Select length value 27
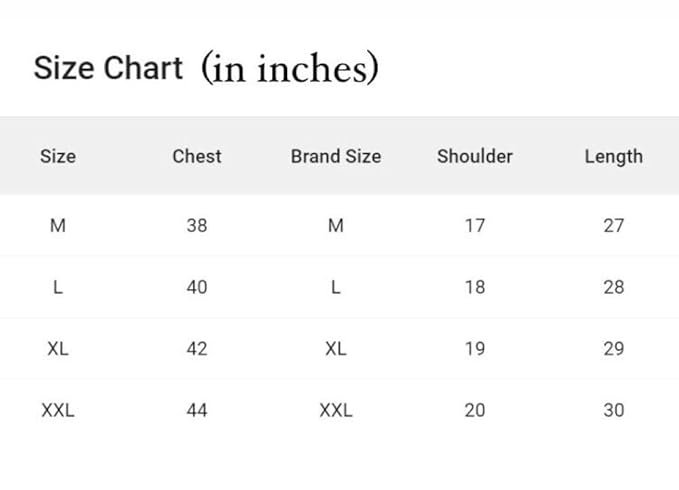Viewport: 679px width, 490px height. click(x=614, y=225)
